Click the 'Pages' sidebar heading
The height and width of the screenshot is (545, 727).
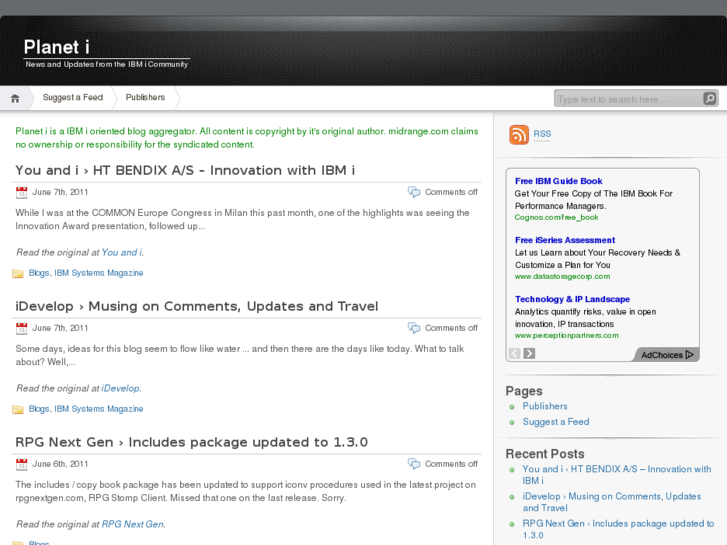tap(524, 391)
